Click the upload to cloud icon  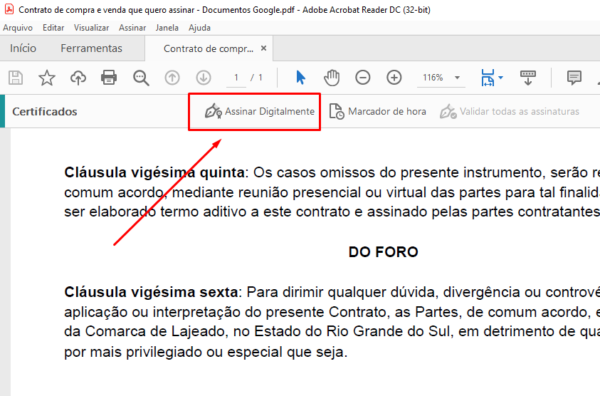[78, 78]
